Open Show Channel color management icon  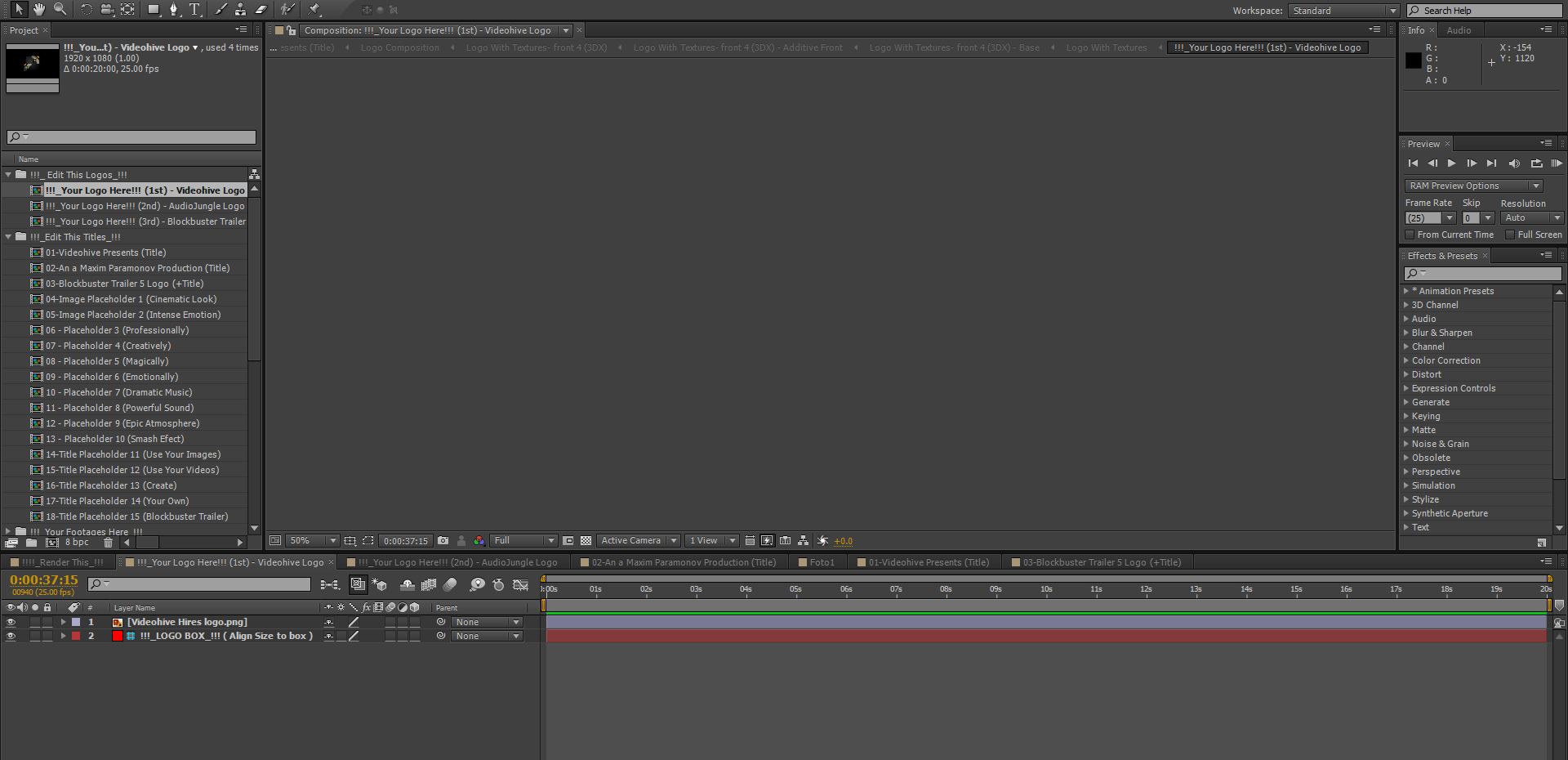tap(479, 541)
